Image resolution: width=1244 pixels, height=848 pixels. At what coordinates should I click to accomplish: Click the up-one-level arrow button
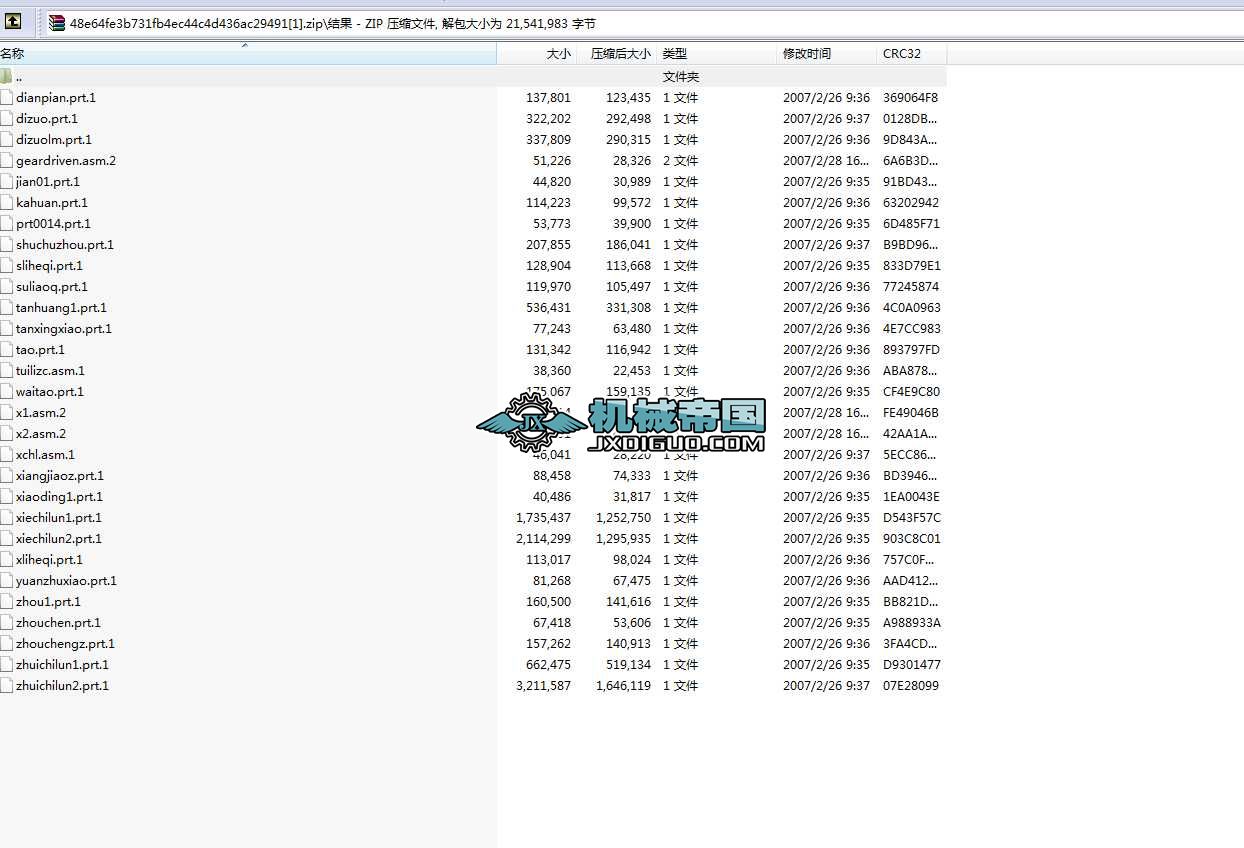point(13,21)
